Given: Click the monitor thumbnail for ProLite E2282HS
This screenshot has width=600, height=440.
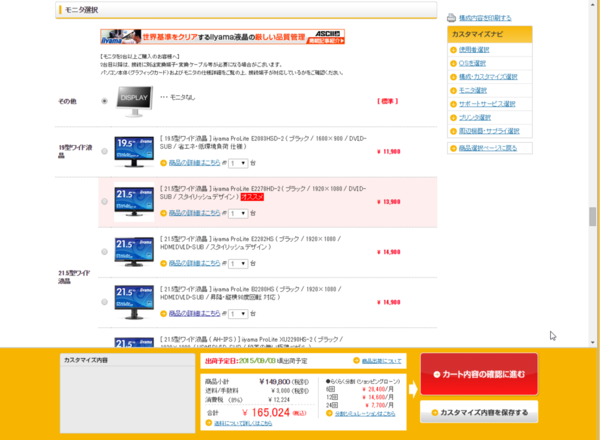Looking at the screenshot, I should pyautogui.click(x=134, y=252).
